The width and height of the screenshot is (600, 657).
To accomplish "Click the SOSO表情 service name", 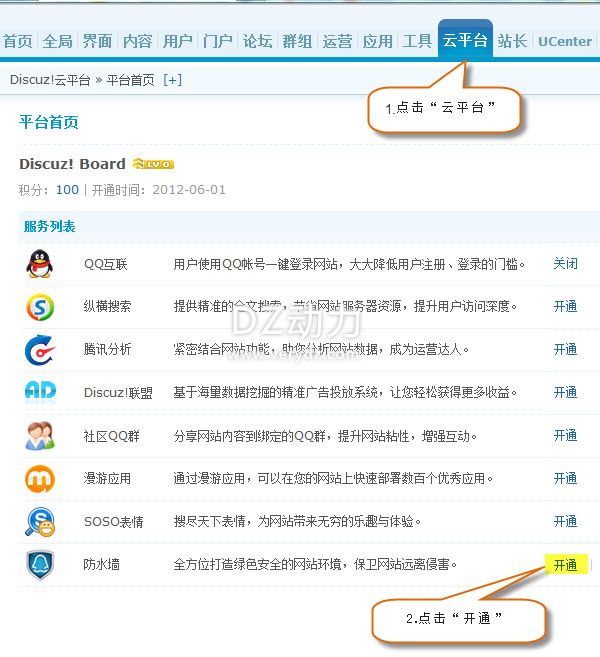I will pos(114,522).
